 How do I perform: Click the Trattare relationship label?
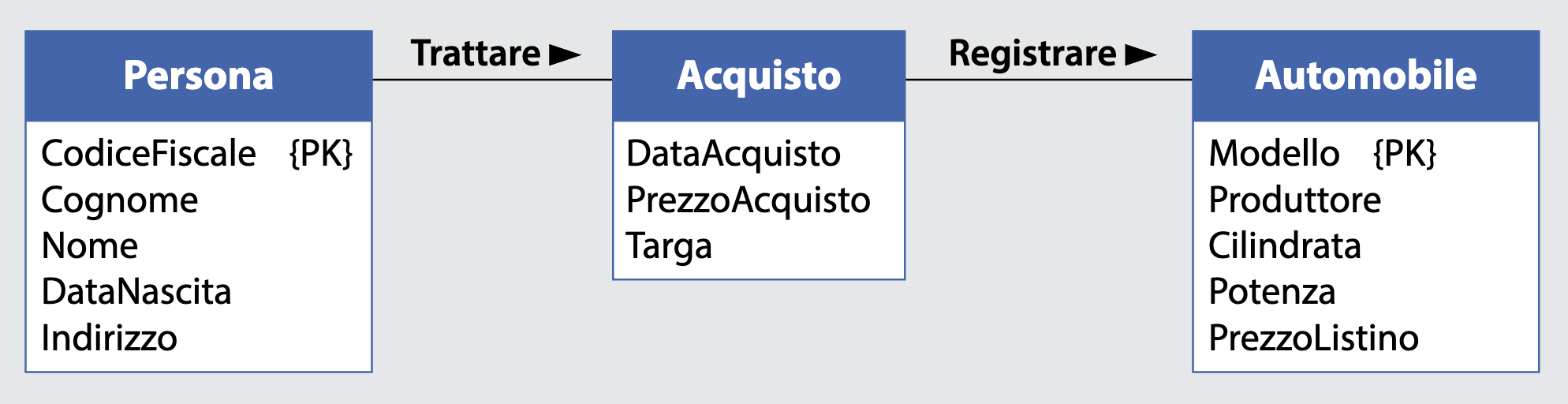click(x=476, y=54)
